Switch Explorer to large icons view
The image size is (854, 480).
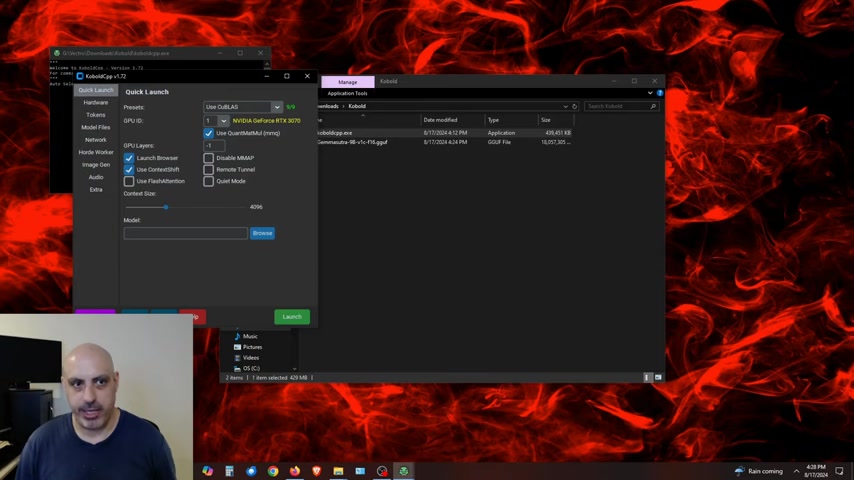pos(658,377)
